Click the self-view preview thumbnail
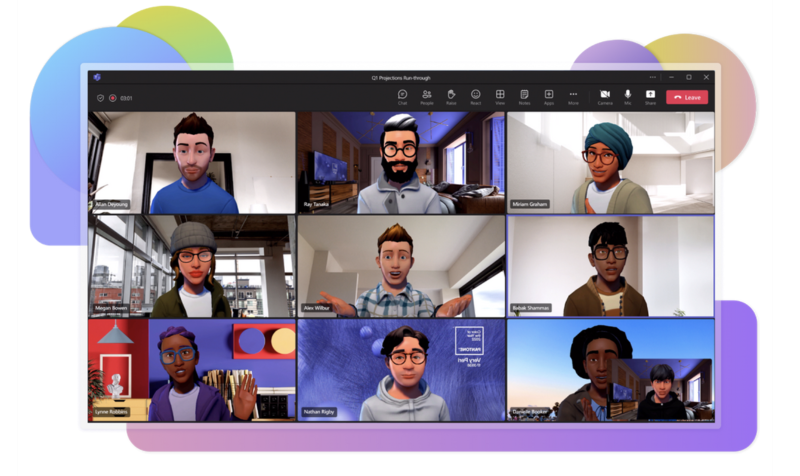This screenshot has height=476, width=800. 662,389
